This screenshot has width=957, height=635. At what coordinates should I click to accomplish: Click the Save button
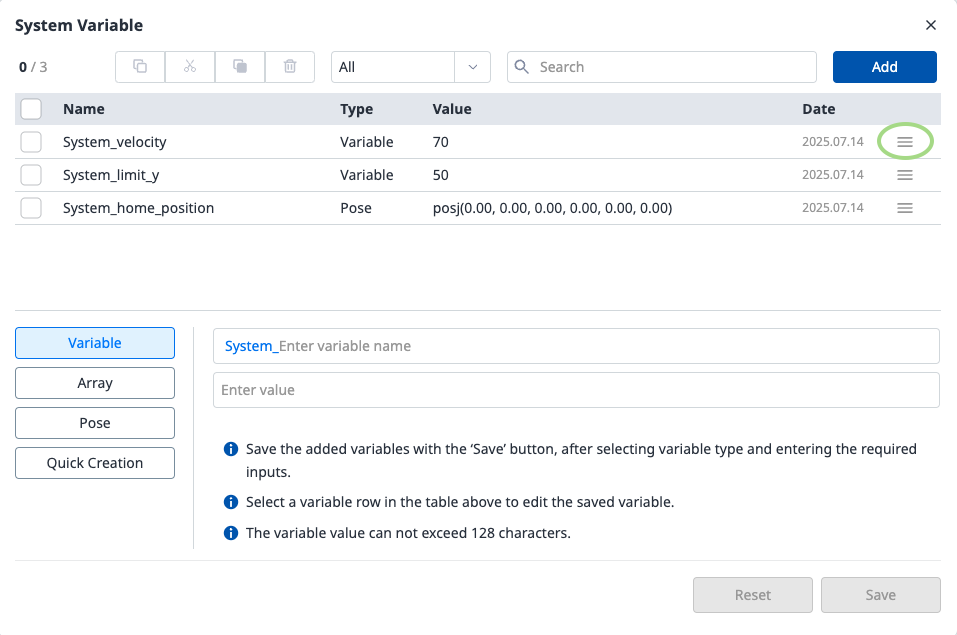tap(880, 595)
